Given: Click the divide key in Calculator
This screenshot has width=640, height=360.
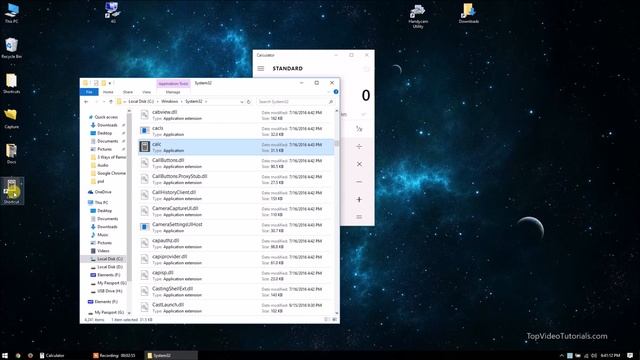Looking at the screenshot, I should pyautogui.click(x=359, y=147).
